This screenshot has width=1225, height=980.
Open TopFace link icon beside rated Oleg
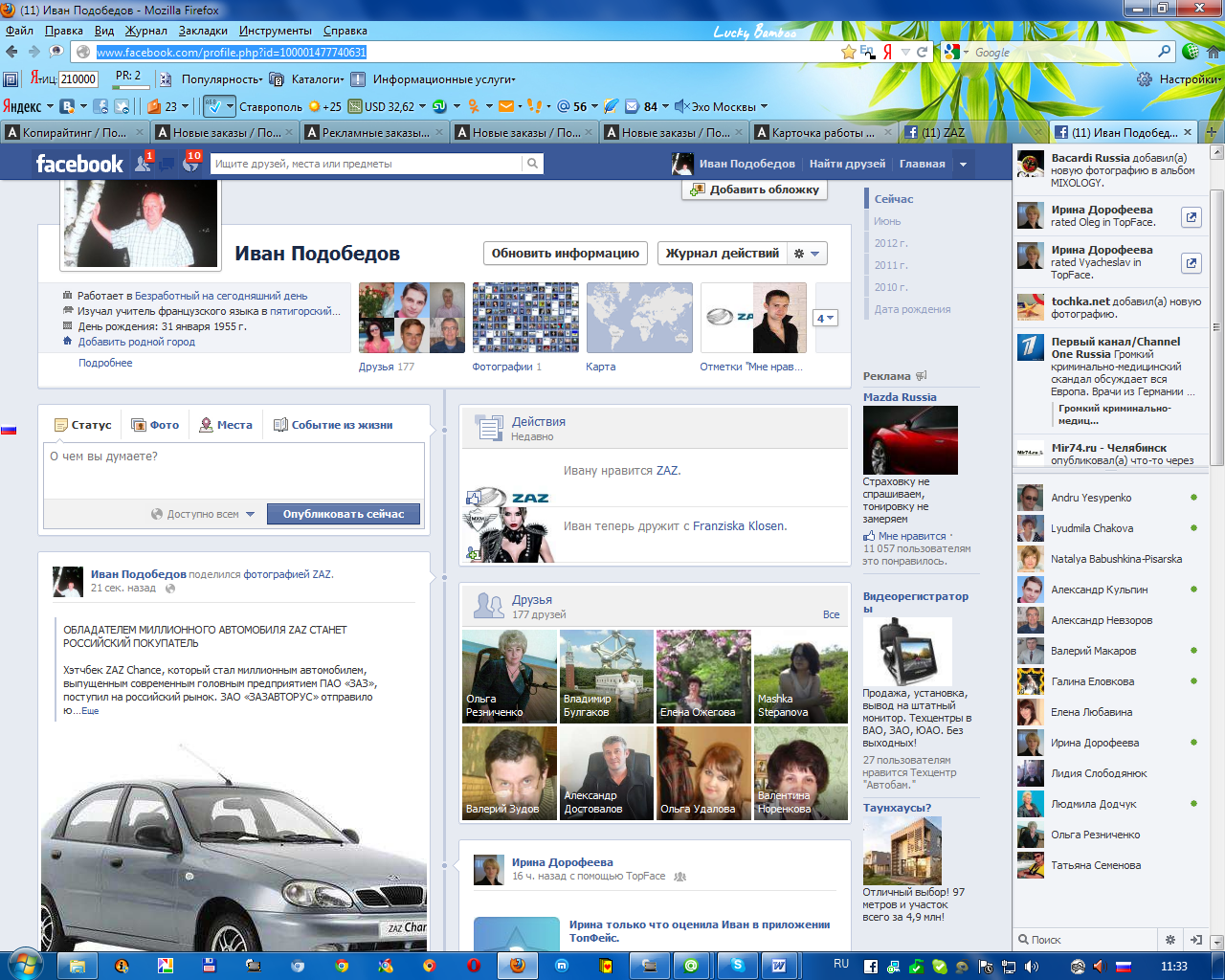1191,217
